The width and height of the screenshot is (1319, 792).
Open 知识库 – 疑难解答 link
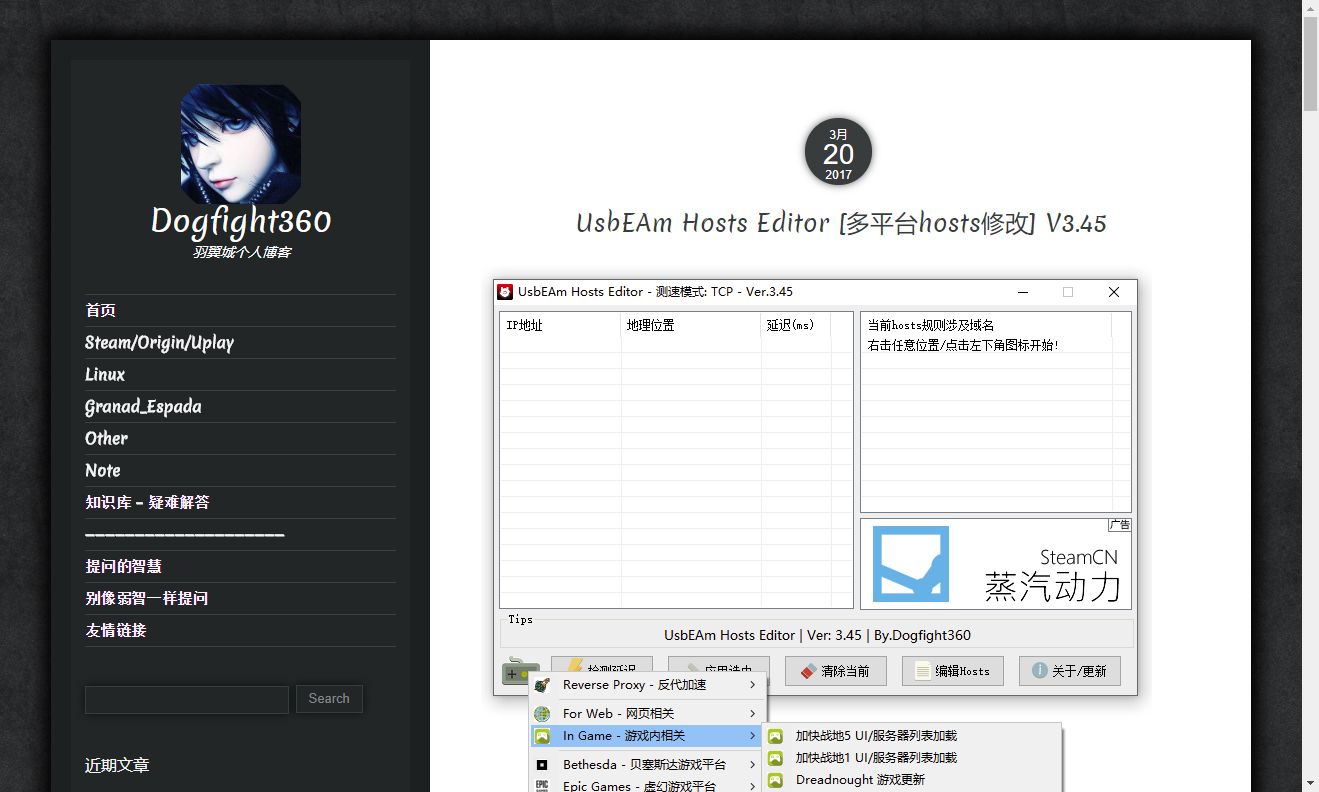pyautogui.click(x=147, y=503)
